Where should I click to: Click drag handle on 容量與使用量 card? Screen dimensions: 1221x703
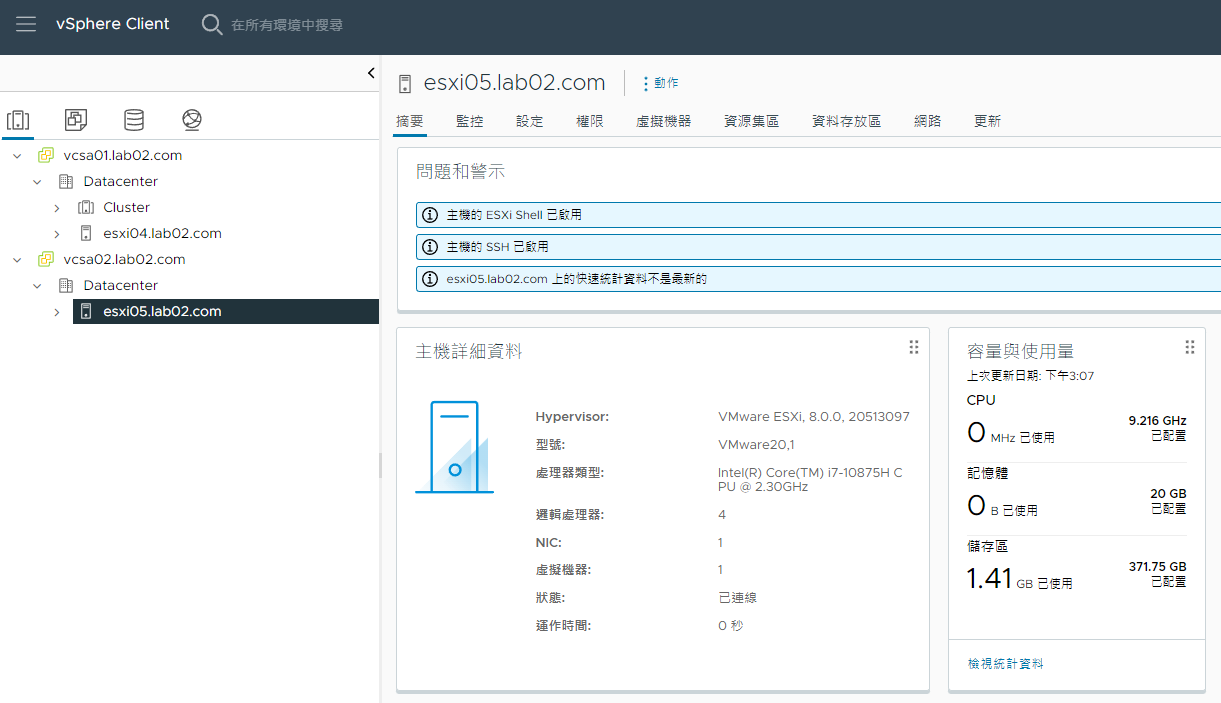tap(1190, 347)
